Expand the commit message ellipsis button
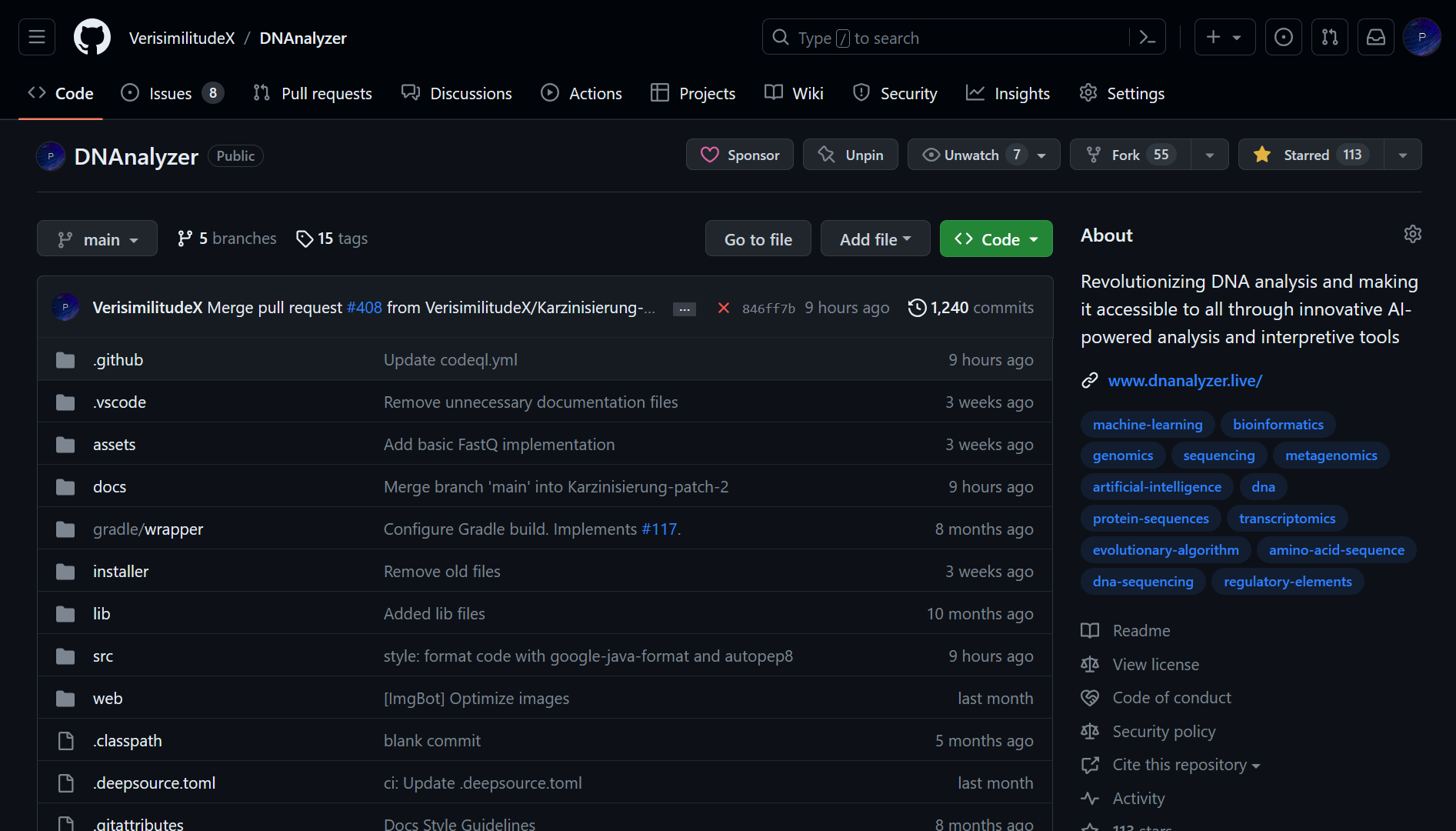This screenshot has width=1456, height=831. 685,309
